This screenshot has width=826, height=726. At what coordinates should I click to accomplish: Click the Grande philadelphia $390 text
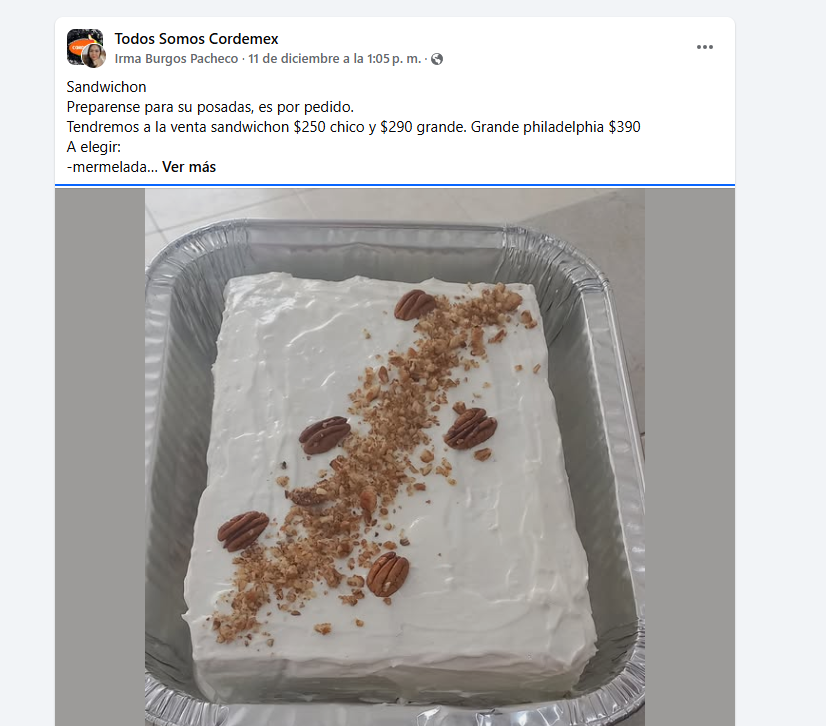coord(555,127)
